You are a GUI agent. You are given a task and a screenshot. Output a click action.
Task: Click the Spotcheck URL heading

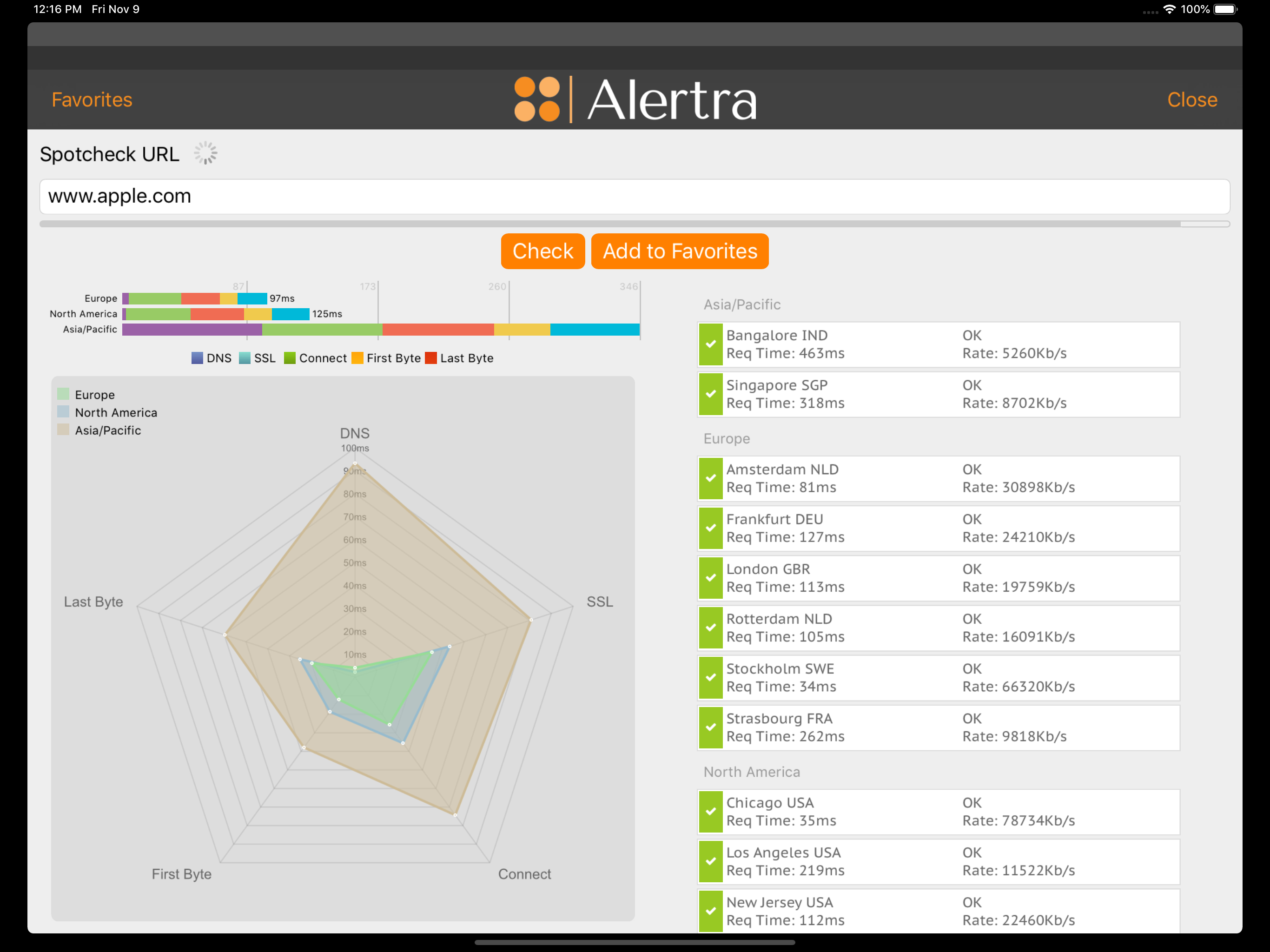point(109,154)
